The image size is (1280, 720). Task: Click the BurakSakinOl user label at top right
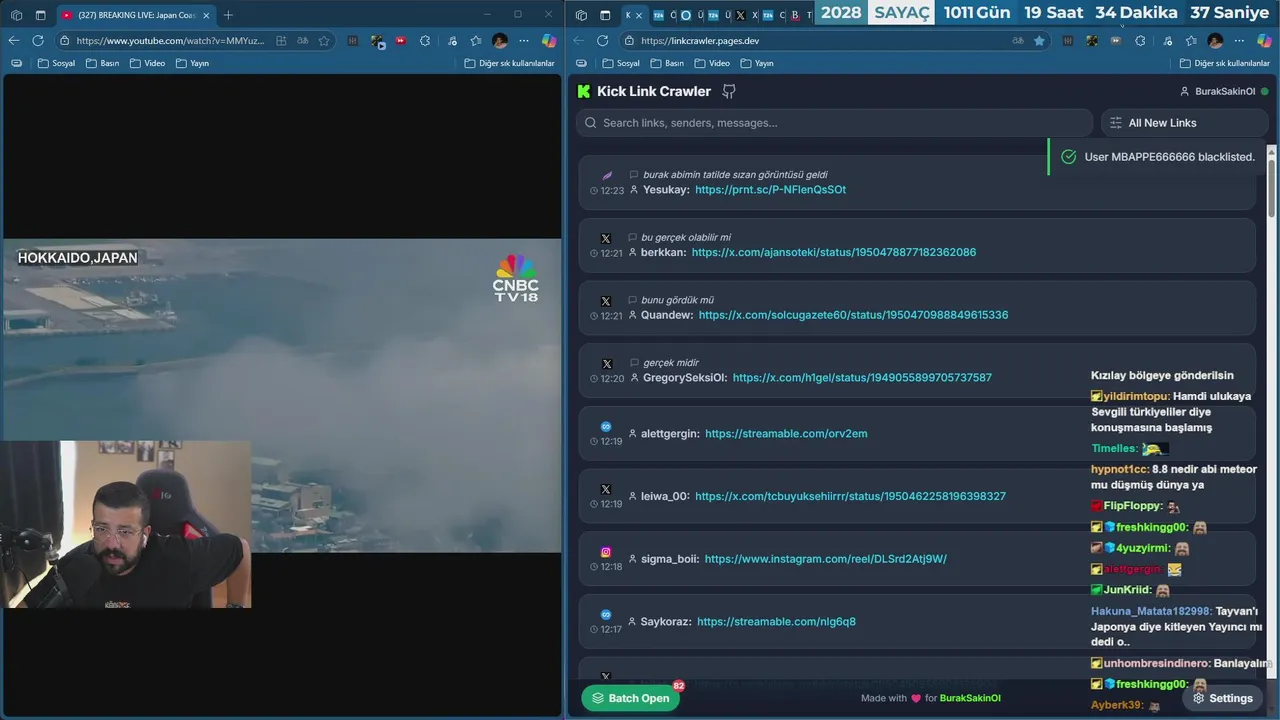1225,91
